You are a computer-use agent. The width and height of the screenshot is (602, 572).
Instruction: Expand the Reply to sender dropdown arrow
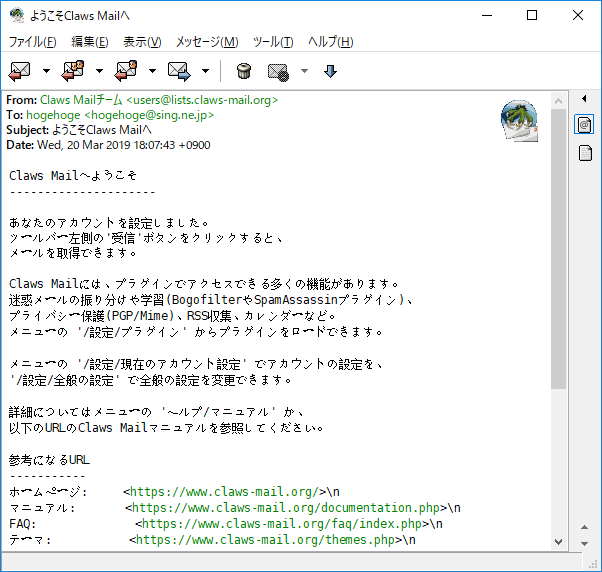(152, 71)
